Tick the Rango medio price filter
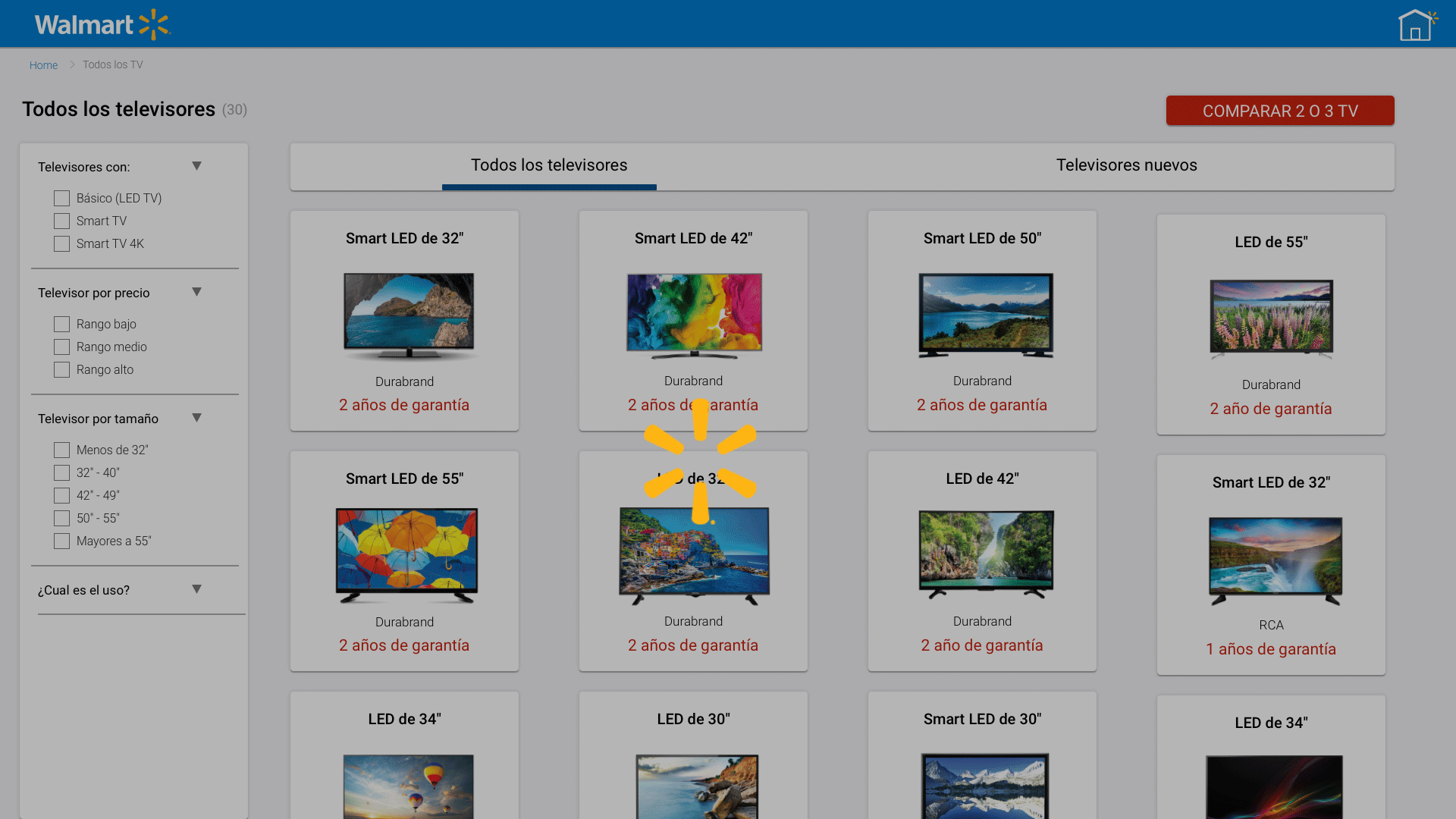The image size is (1456, 819). click(62, 347)
